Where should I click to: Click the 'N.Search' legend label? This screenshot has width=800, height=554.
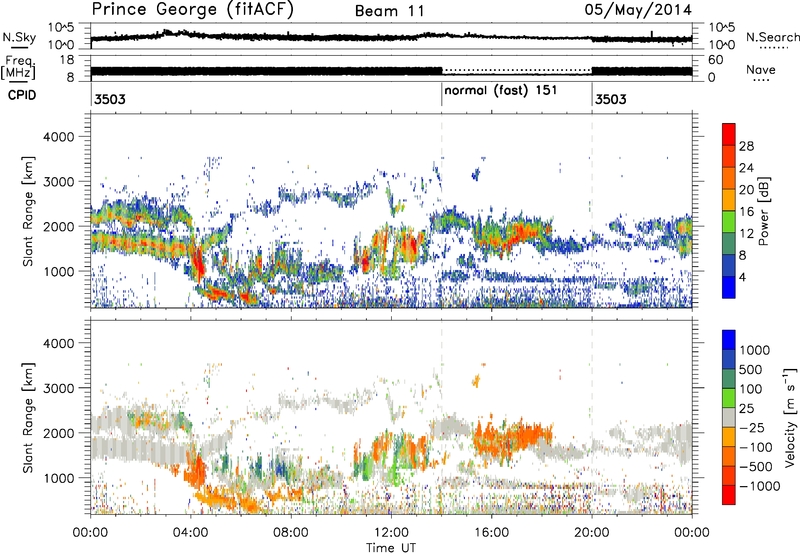[772, 37]
